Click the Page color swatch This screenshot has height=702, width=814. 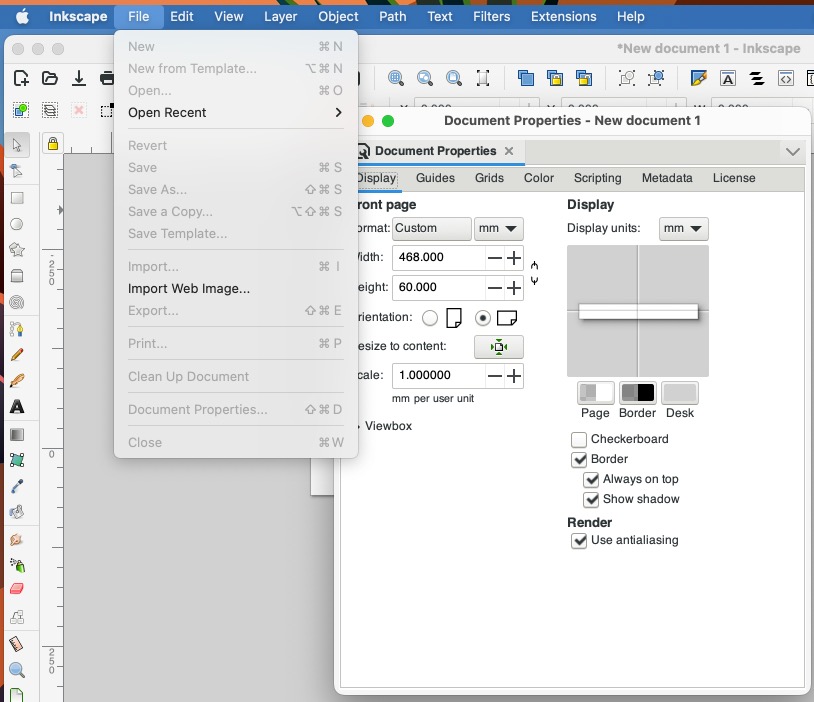pyautogui.click(x=595, y=393)
